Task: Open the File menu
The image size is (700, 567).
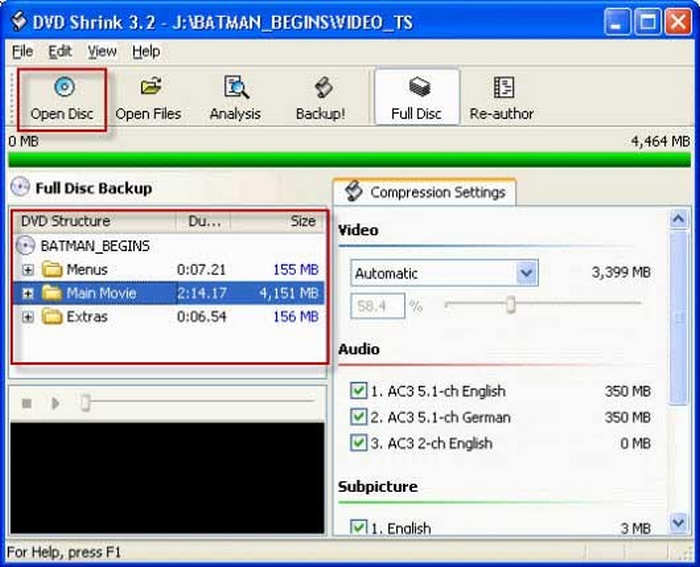Action: coord(22,51)
